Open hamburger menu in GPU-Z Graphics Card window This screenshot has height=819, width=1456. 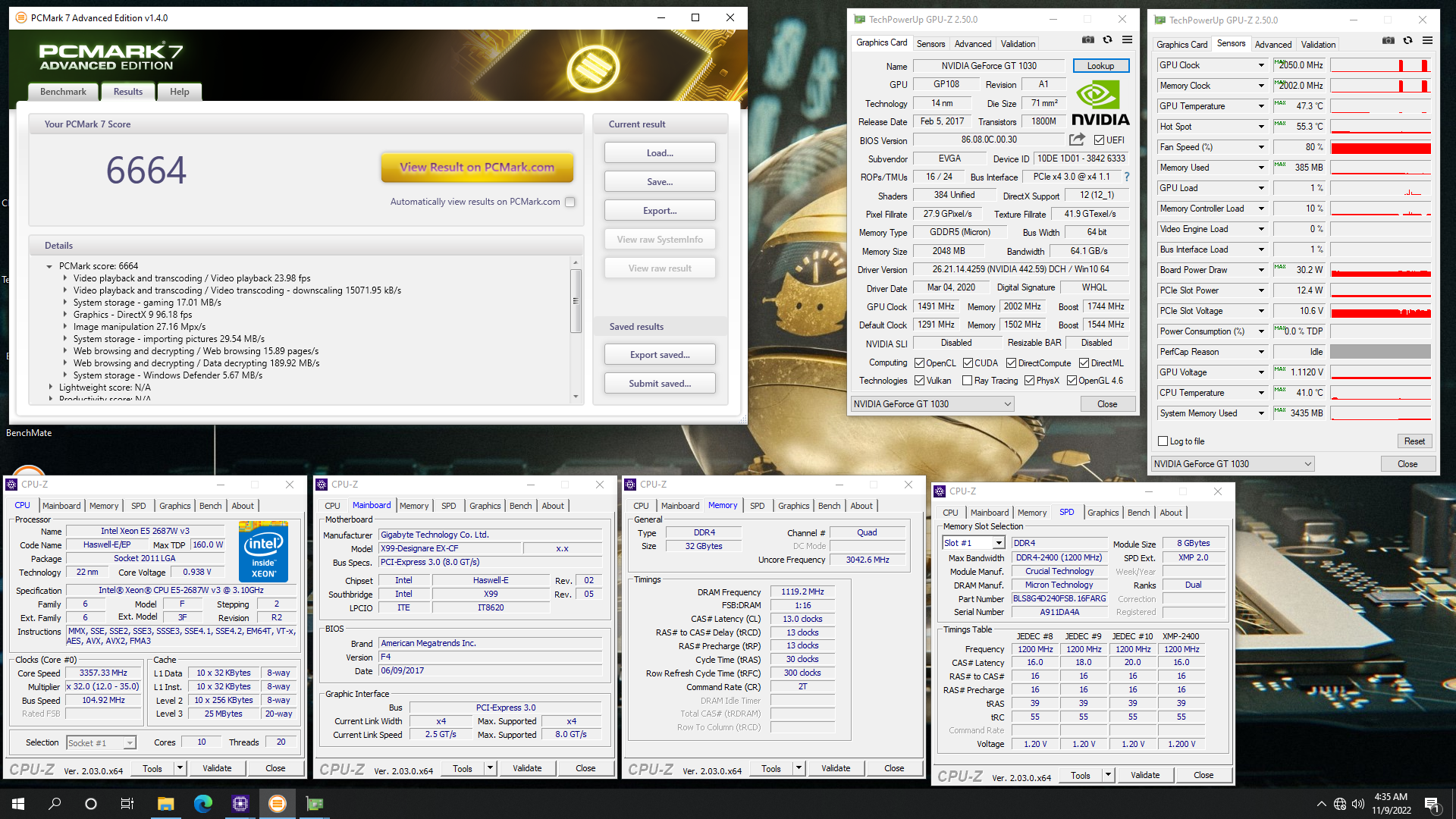coord(1127,39)
